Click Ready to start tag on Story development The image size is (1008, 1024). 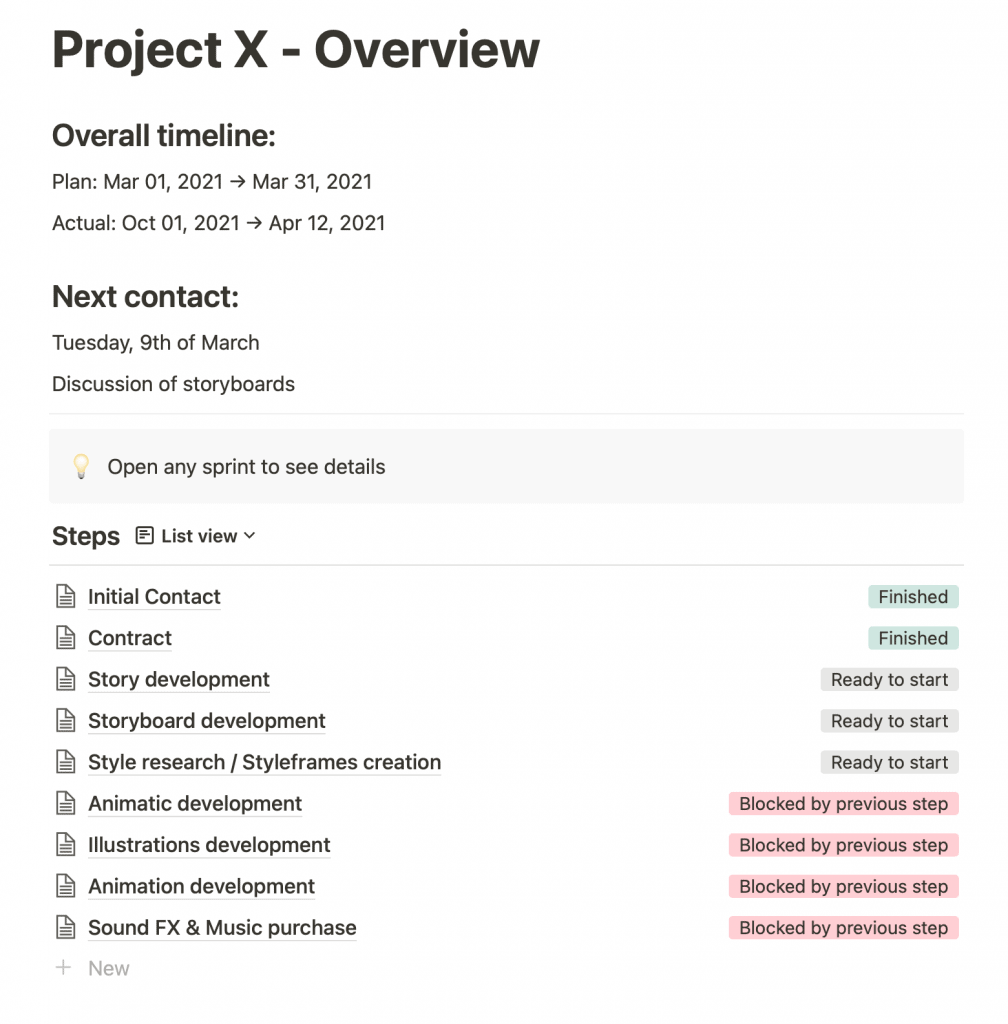point(889,679)
